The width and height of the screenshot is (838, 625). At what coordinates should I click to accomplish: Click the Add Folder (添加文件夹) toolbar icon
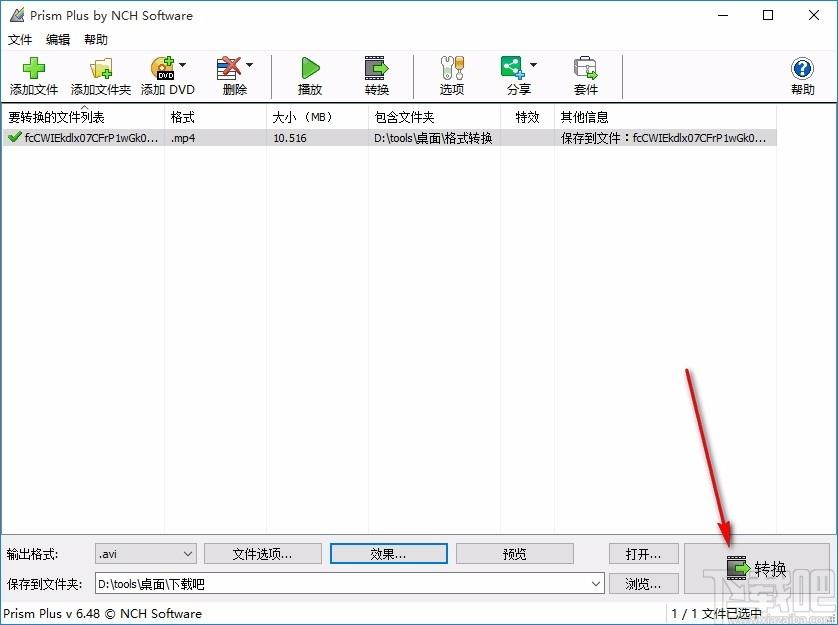(101, 68)
